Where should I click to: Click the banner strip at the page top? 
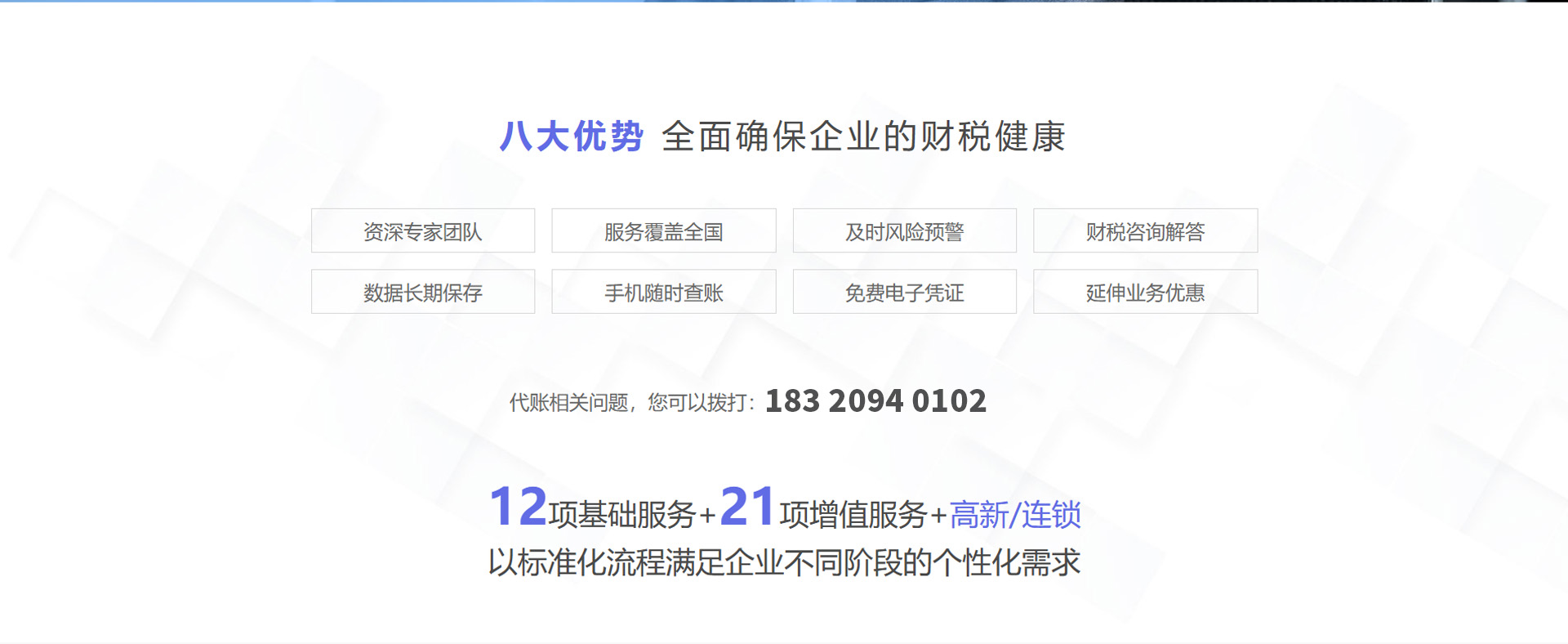click(784, 2)
